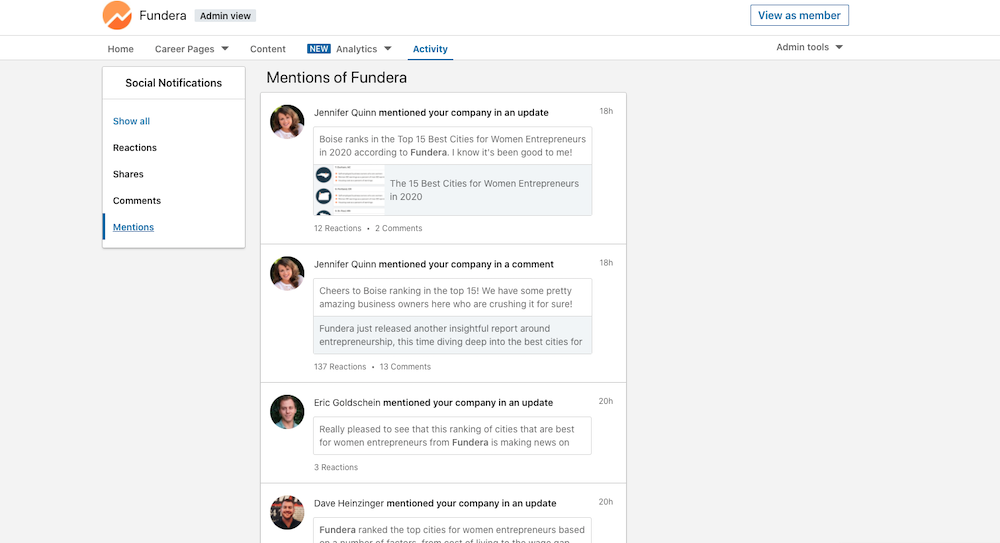Image resolution: width=1000 pixels, height=543 pixels.
Task: Filter notifications by Reactions
Action: [x=135, y=147]
